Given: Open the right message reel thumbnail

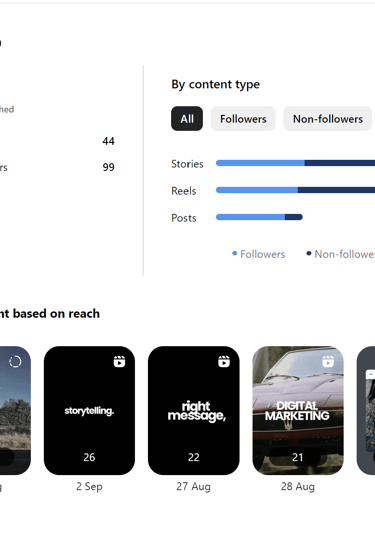Looking at the screenshot, I should pos(193,410).
